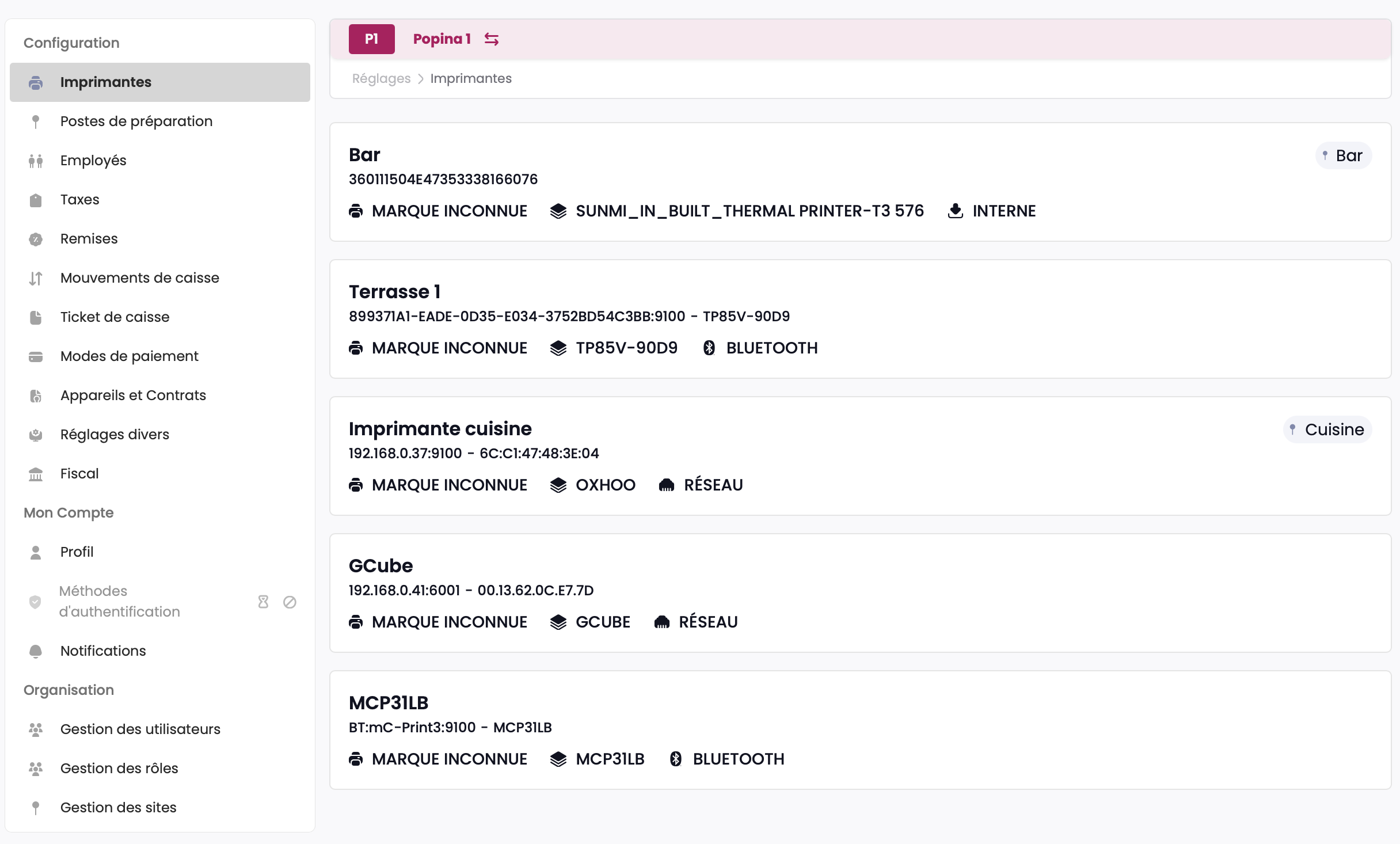Open the Fiscal settings page
This screenshot has width=1400, height=844.
point(79,473)
